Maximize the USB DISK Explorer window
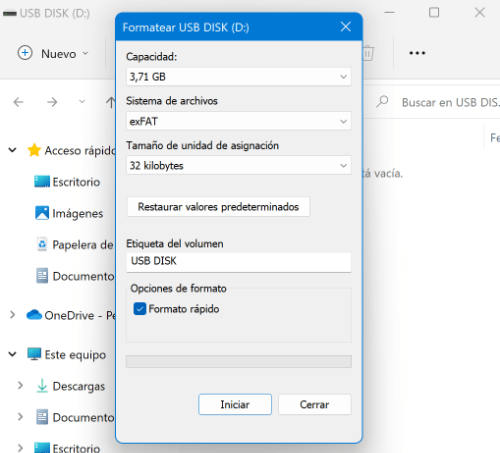 coord(434,13)
